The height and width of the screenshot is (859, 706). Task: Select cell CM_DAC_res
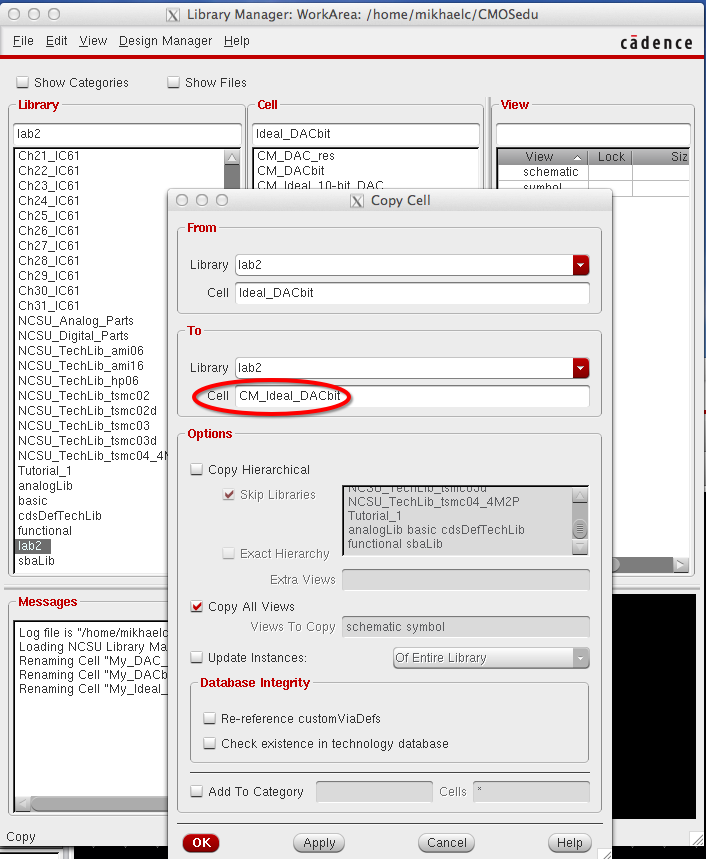point(296,156)
